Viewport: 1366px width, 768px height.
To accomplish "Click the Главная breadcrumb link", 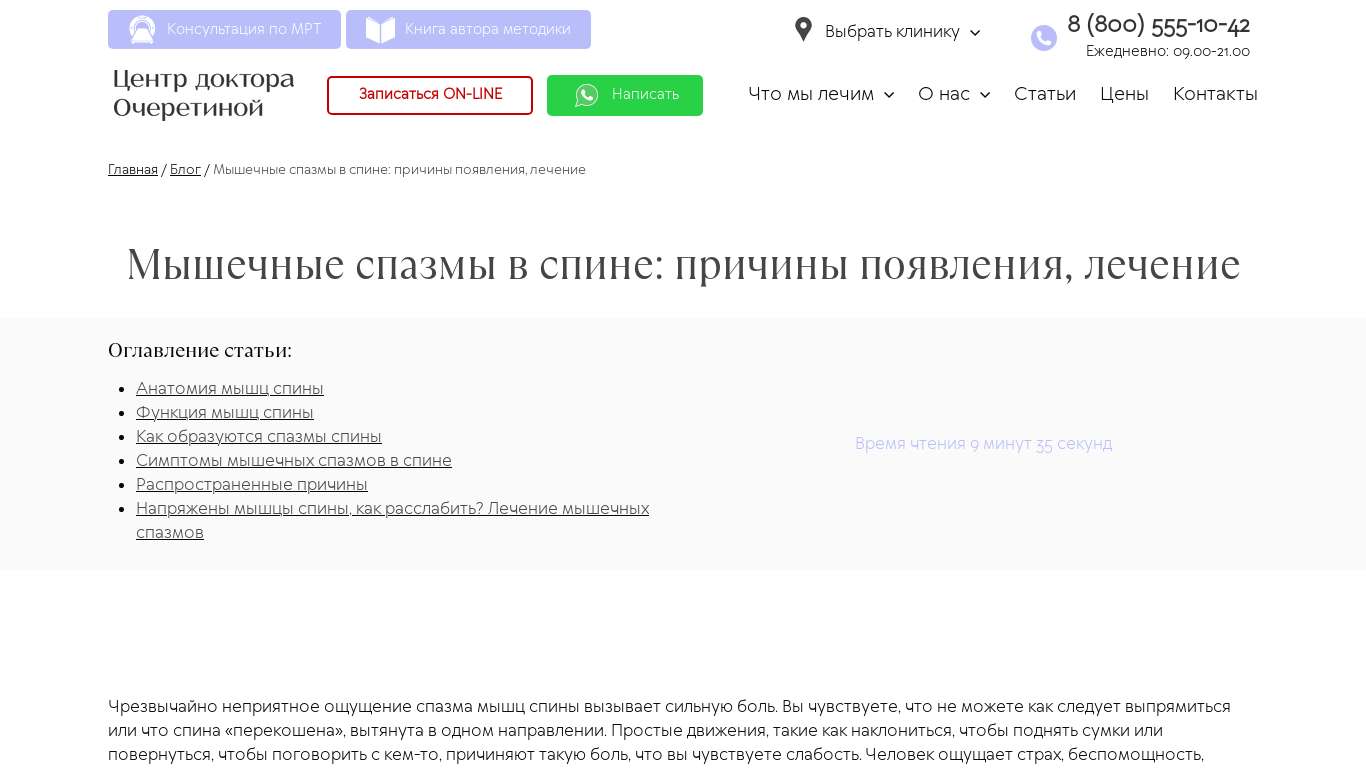I will 133,170.
